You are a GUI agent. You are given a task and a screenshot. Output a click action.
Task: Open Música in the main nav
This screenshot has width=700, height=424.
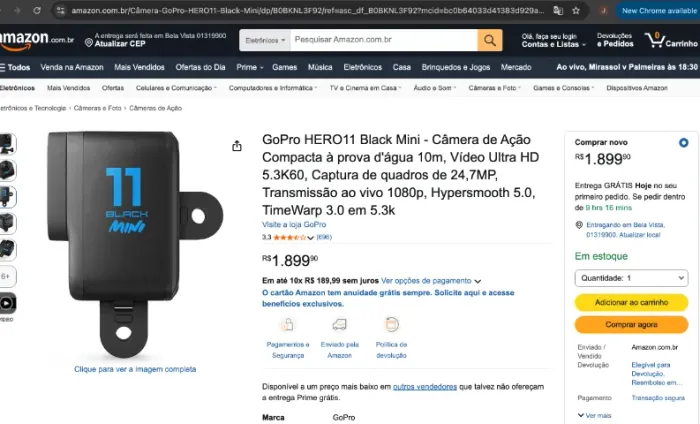click(320, 67)
